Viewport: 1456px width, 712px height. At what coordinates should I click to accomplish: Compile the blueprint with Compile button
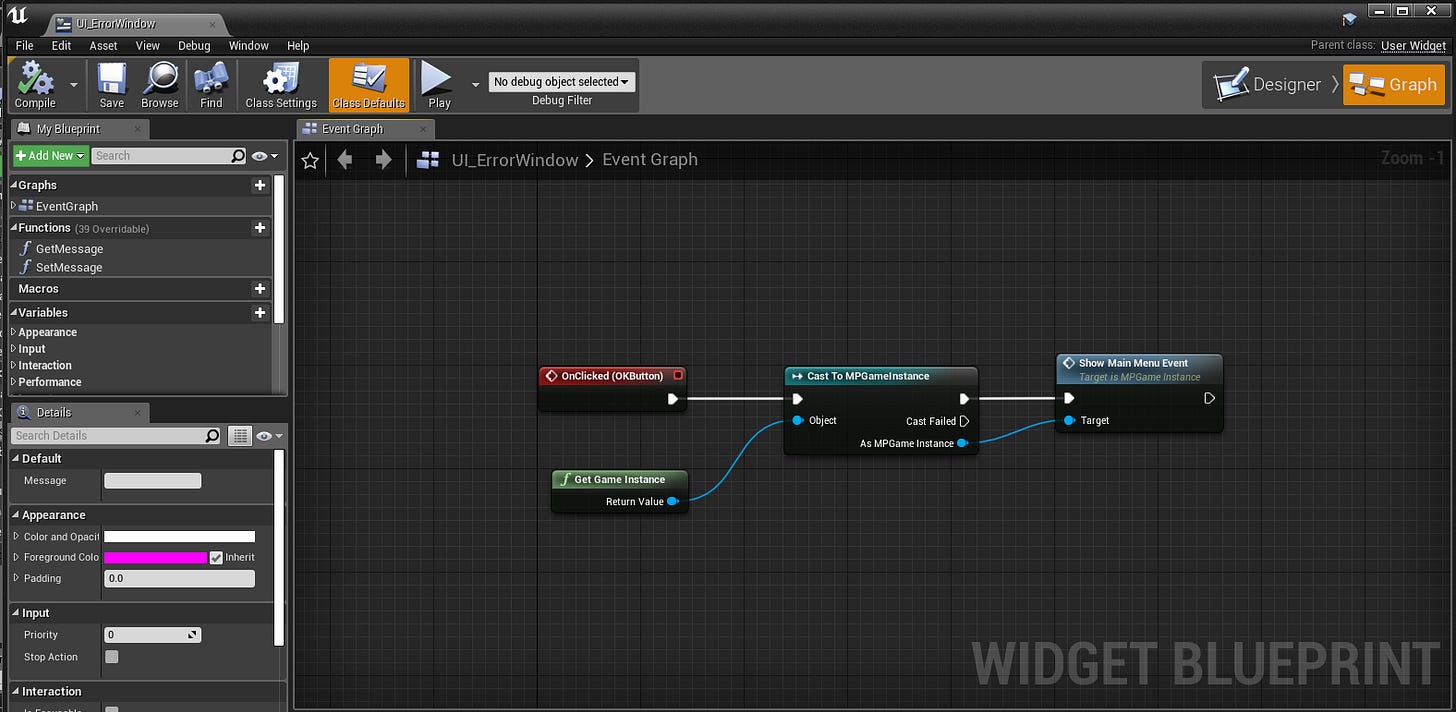(35, 85)
